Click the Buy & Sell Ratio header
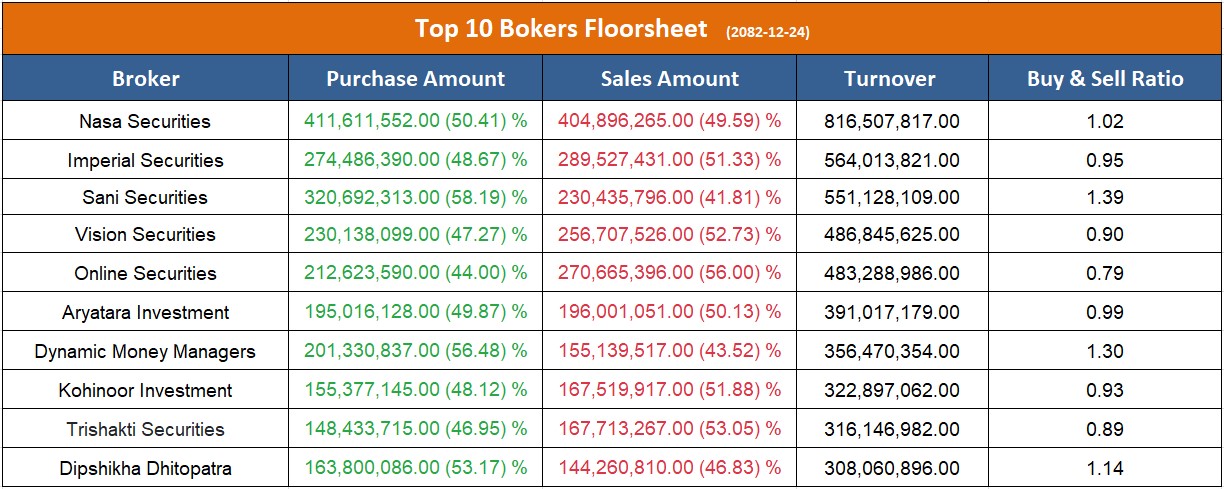The image size is (1224, 489). [x=1105, y=79]
